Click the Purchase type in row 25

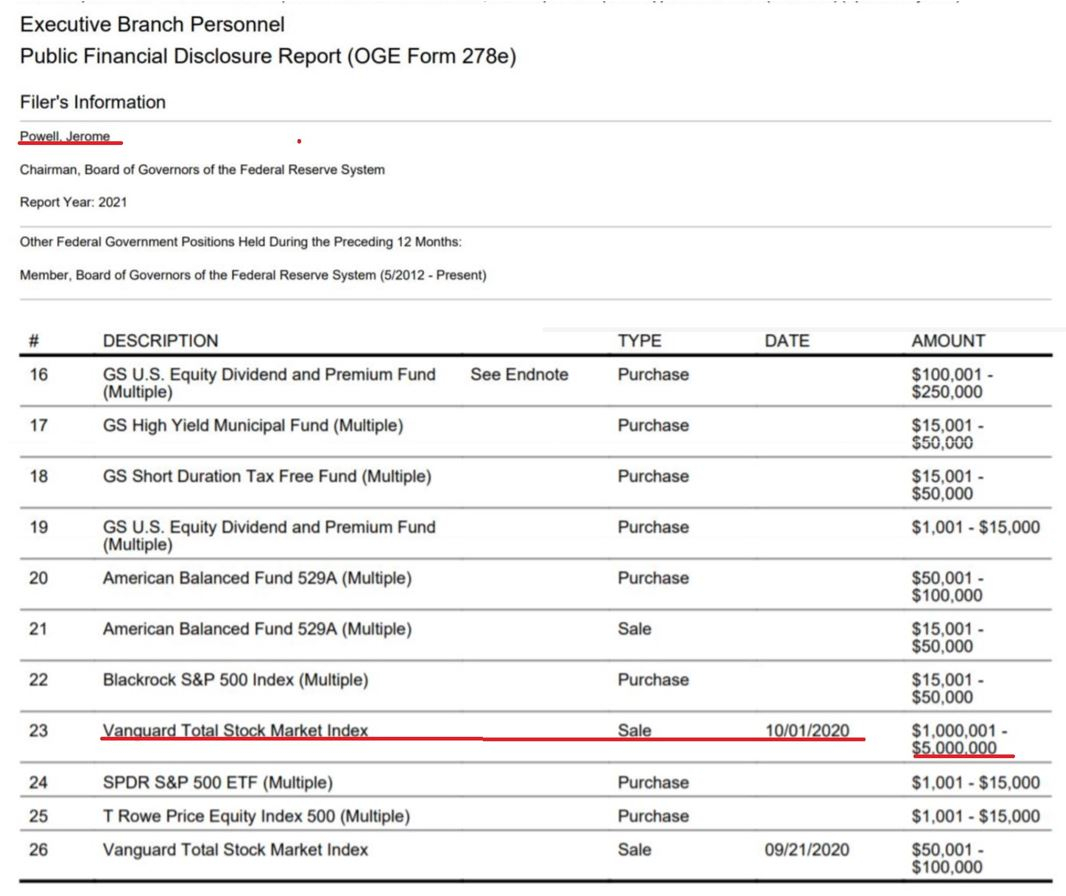tap(653, 816)
